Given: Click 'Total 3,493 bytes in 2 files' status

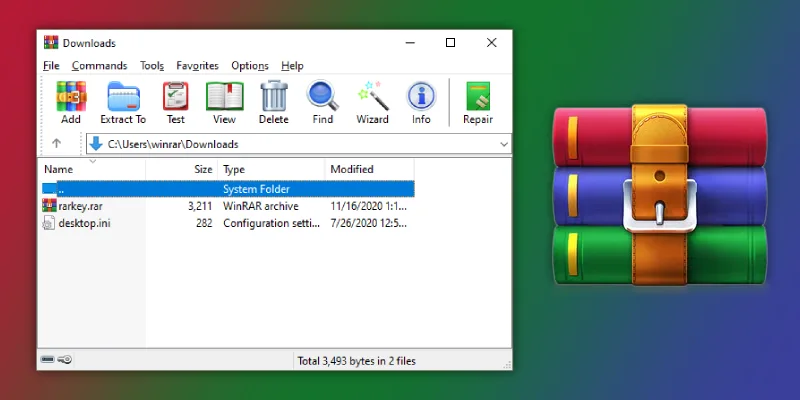Looking at the screenshot, I should (x=357, y=361).
